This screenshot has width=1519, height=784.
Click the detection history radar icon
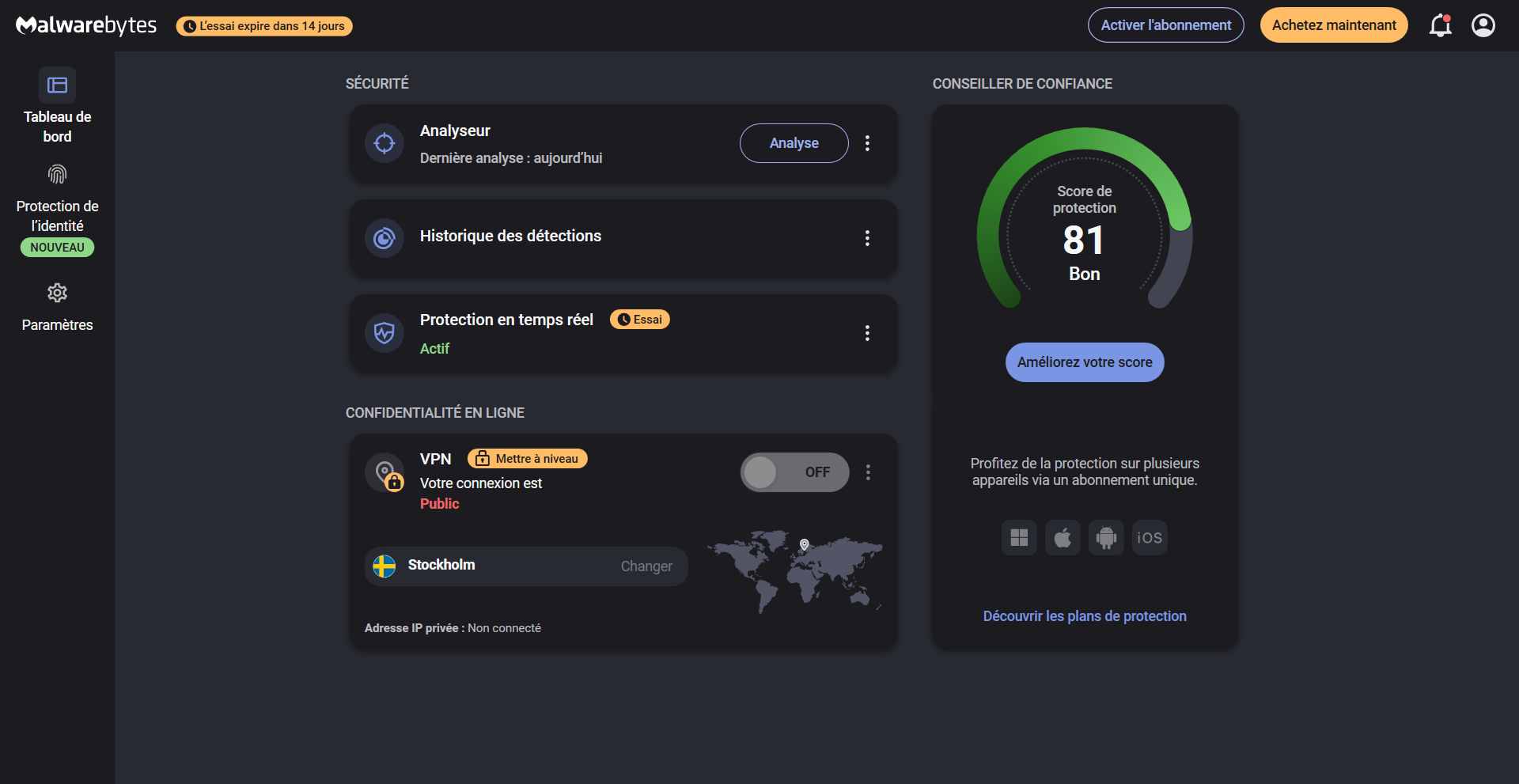[384, 238]
